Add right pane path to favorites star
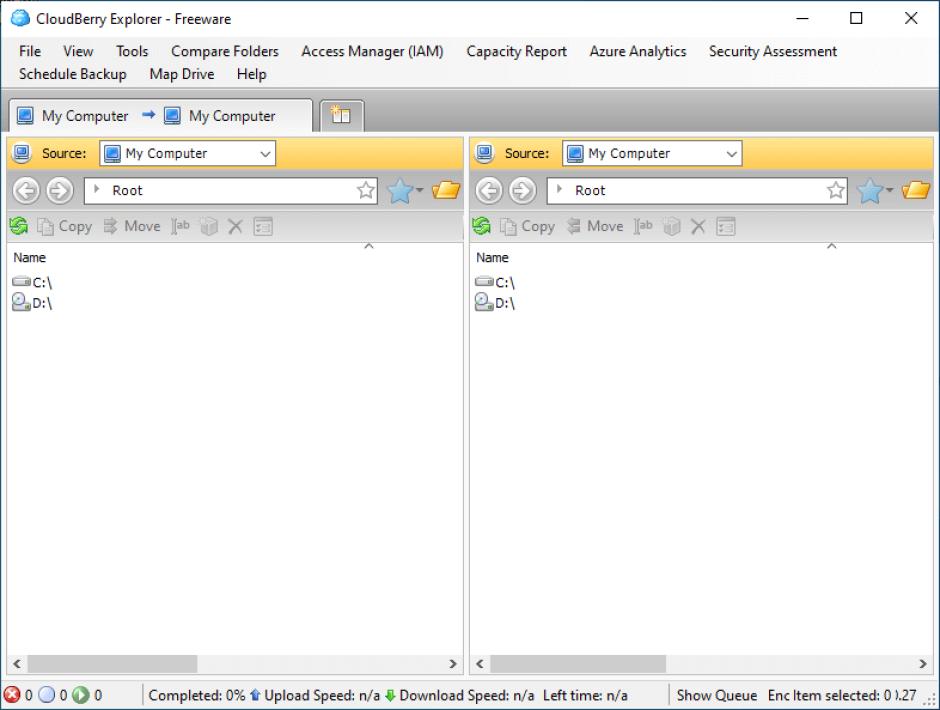 [836, 191]
